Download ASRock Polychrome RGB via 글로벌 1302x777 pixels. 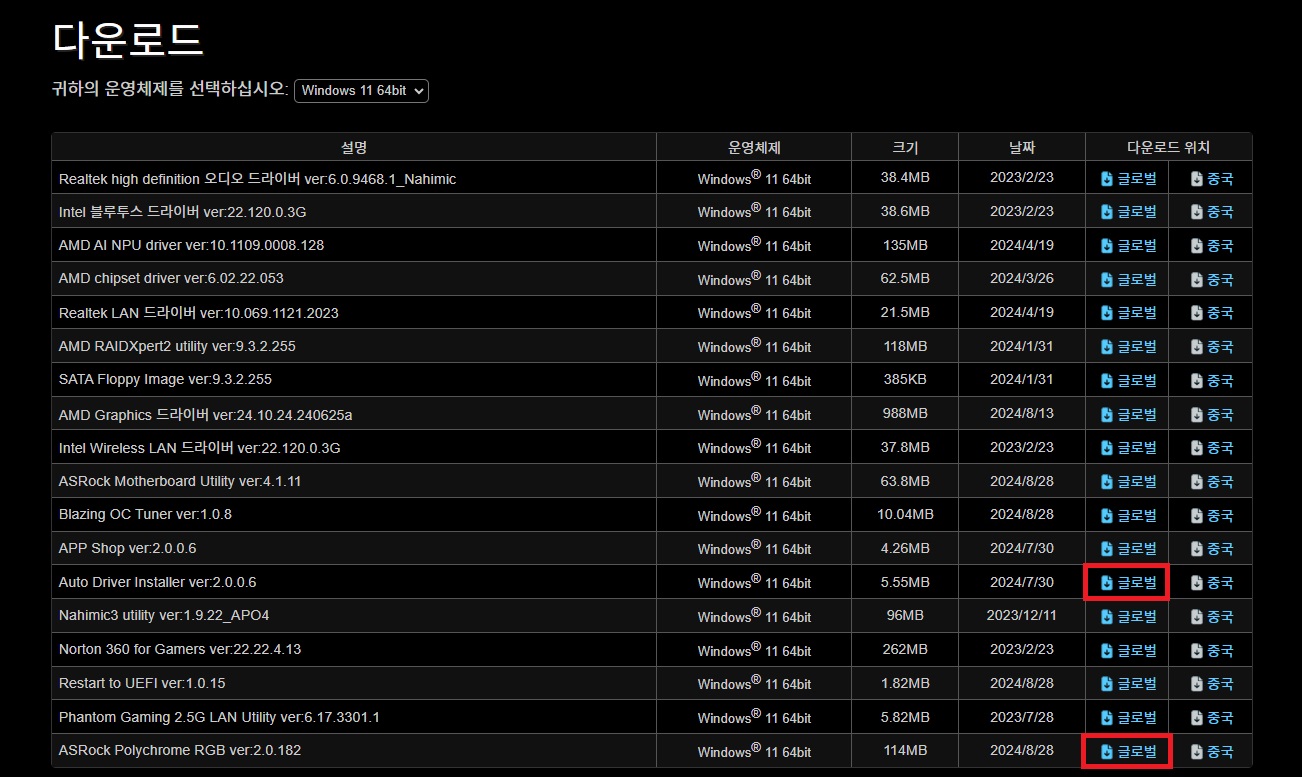click(1127, 751)
